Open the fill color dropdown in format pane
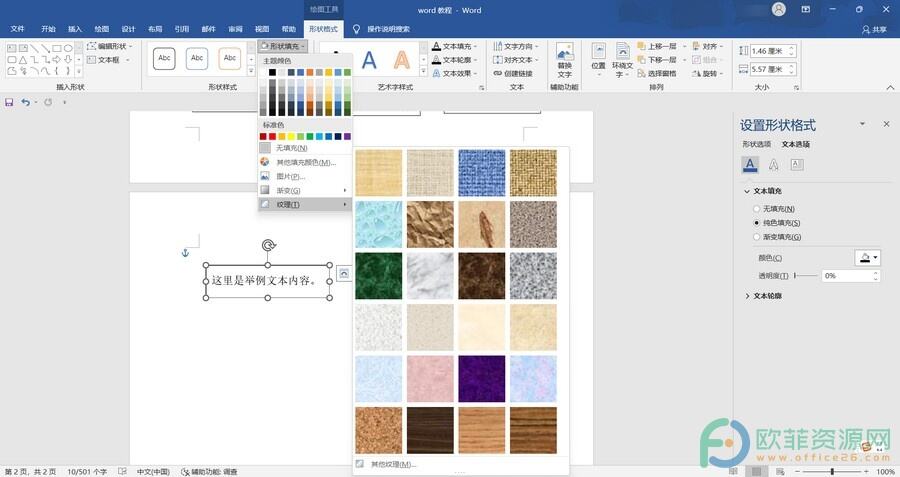Image resolution: width=900 pixels, height=477 pixels. click(x=868, y=257)
